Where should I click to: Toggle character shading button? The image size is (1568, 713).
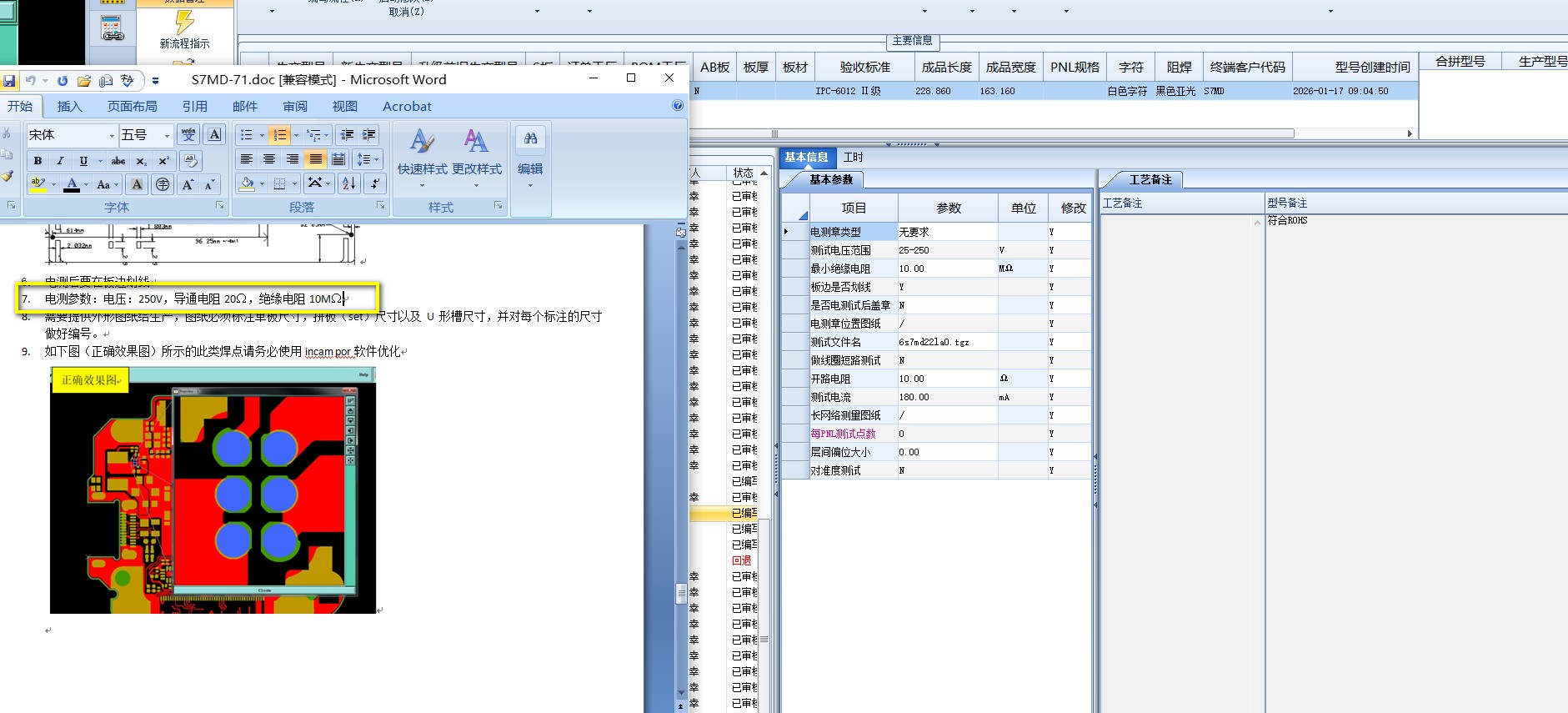tap(137, 184)
